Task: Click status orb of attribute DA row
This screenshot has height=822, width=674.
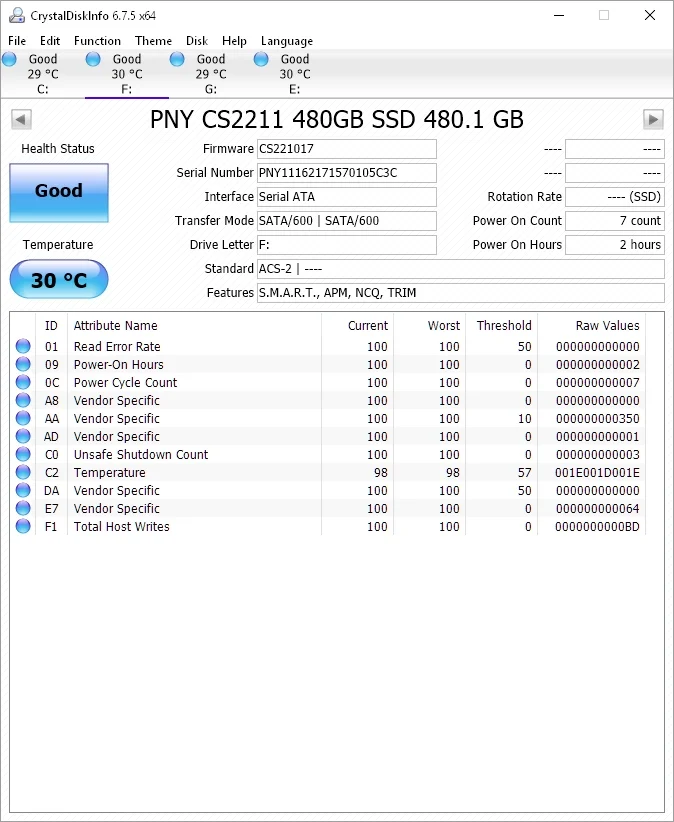Action: coord(23,490)
